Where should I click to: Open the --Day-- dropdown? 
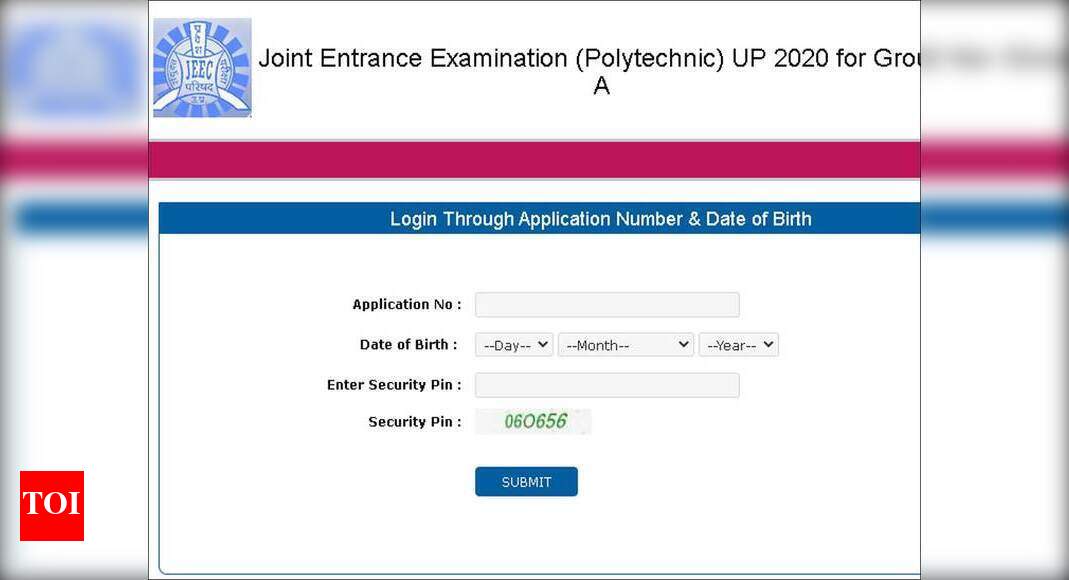[x=513, y=344]
